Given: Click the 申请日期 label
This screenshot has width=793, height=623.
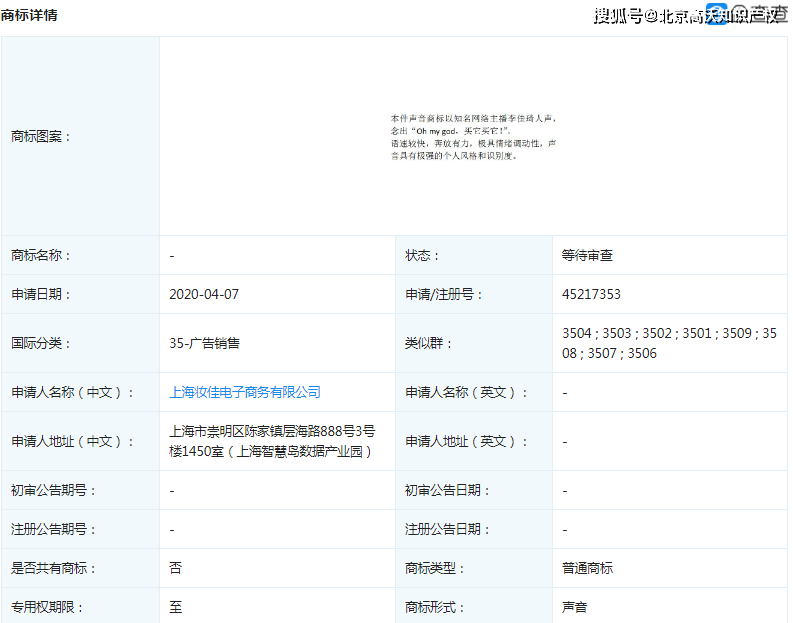Looking at the screenshot, I should tap(41, 294).
